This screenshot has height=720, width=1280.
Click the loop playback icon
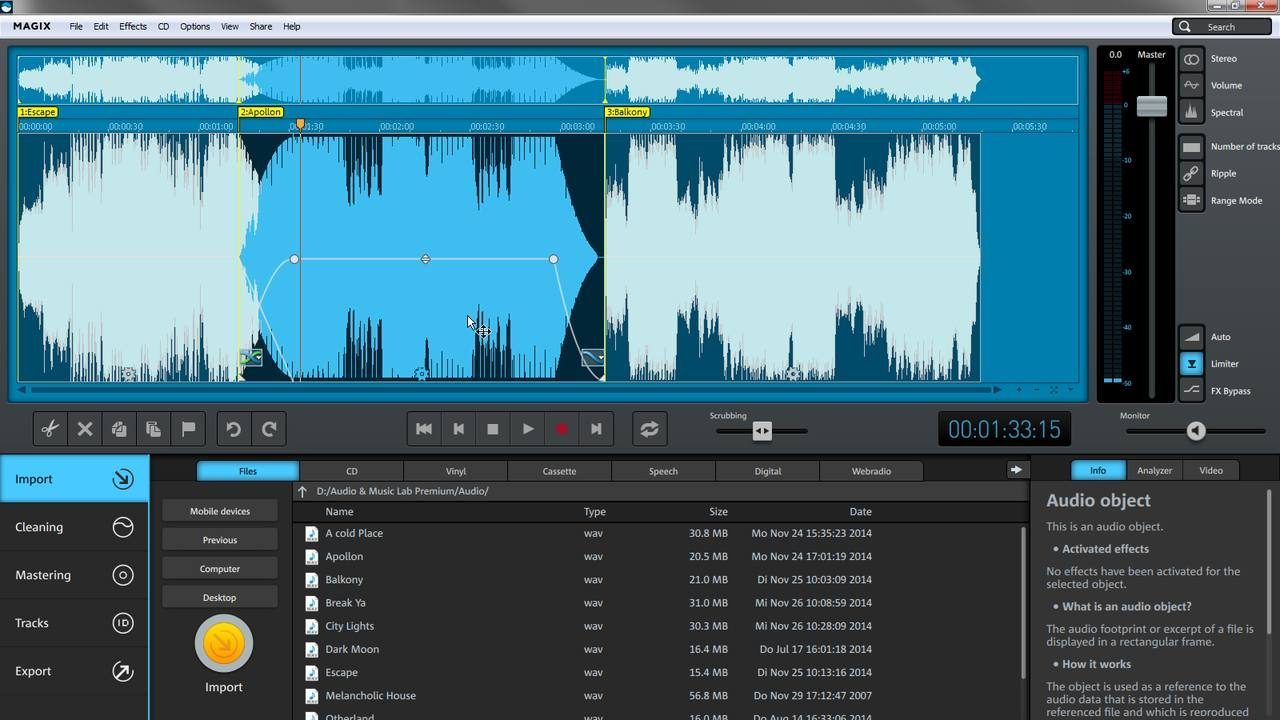click(649, 429)
